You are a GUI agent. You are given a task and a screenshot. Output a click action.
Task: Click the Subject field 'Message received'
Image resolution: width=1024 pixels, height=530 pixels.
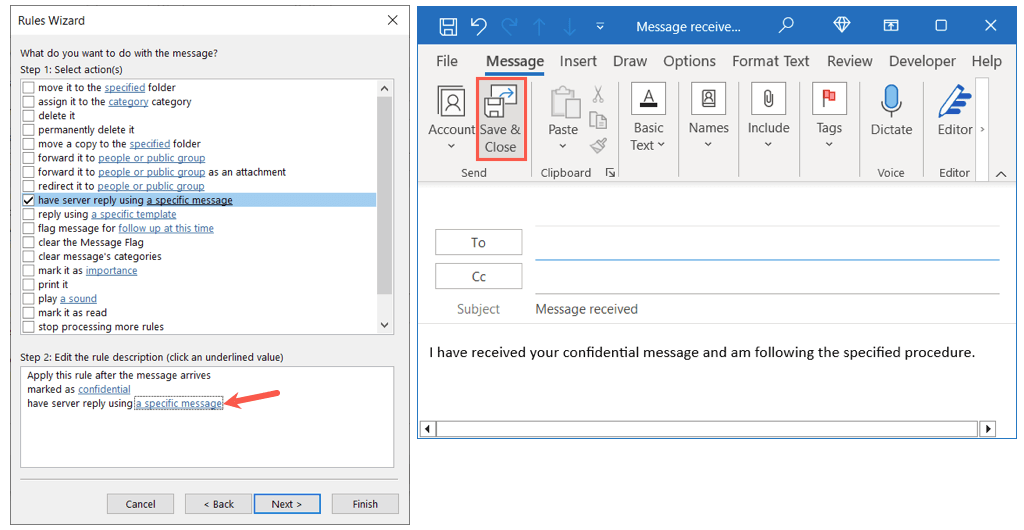(767, 309)
